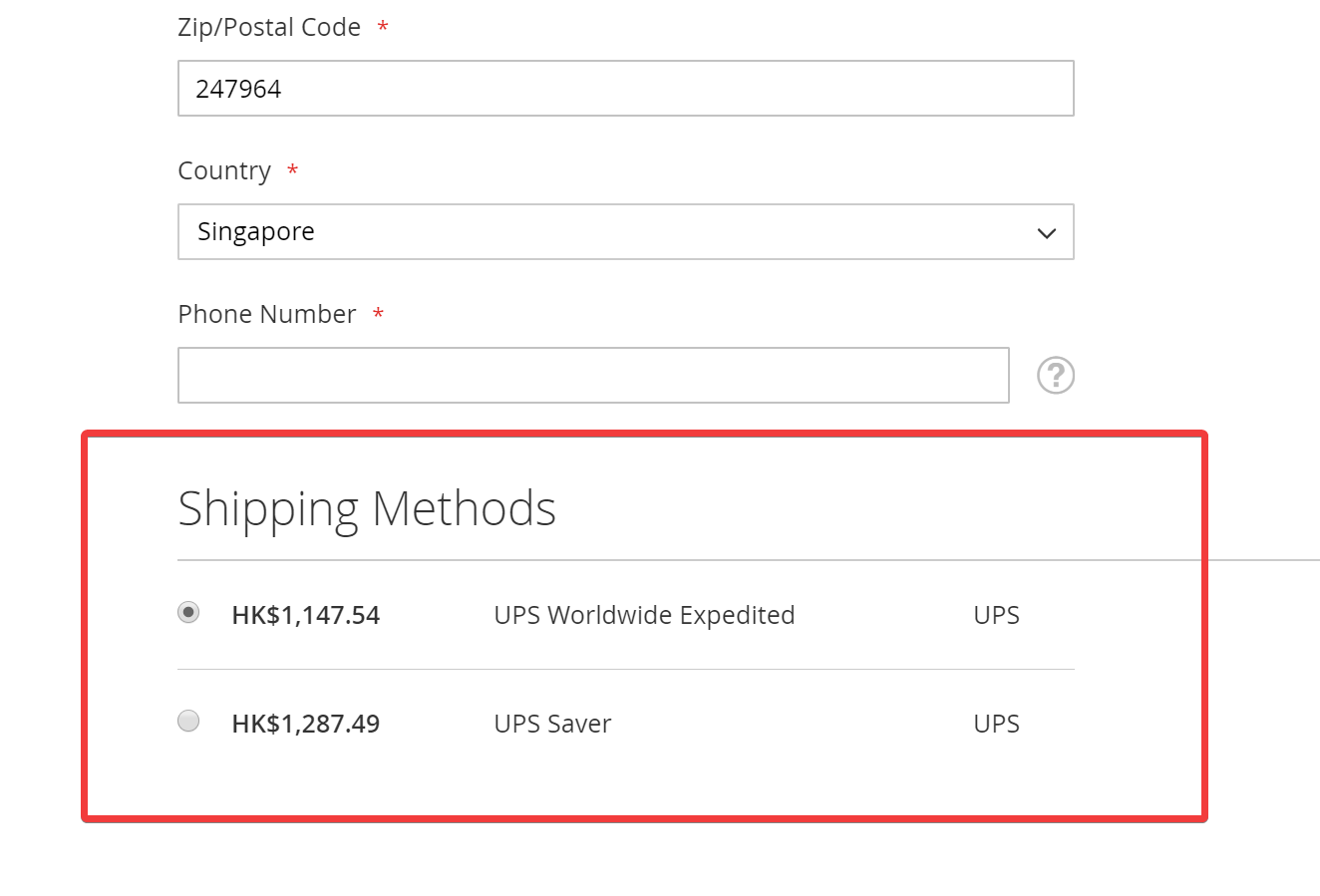Image resolution: width=1320 pixels, height=896 pixels.
Task: Click the UPS Saver method name text
Action: click(x=552, y=724)
